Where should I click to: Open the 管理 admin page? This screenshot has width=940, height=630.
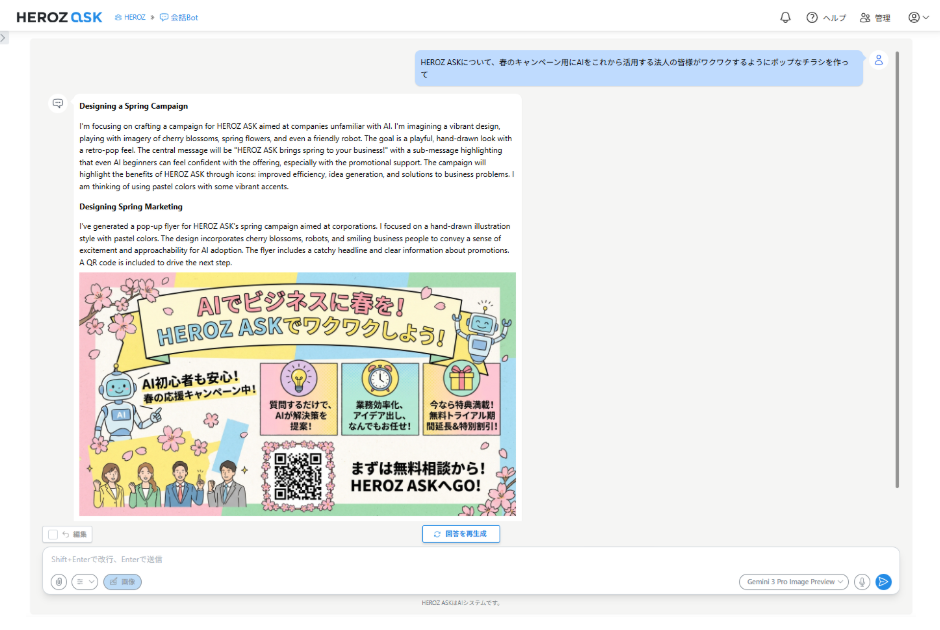pos(875,17)
